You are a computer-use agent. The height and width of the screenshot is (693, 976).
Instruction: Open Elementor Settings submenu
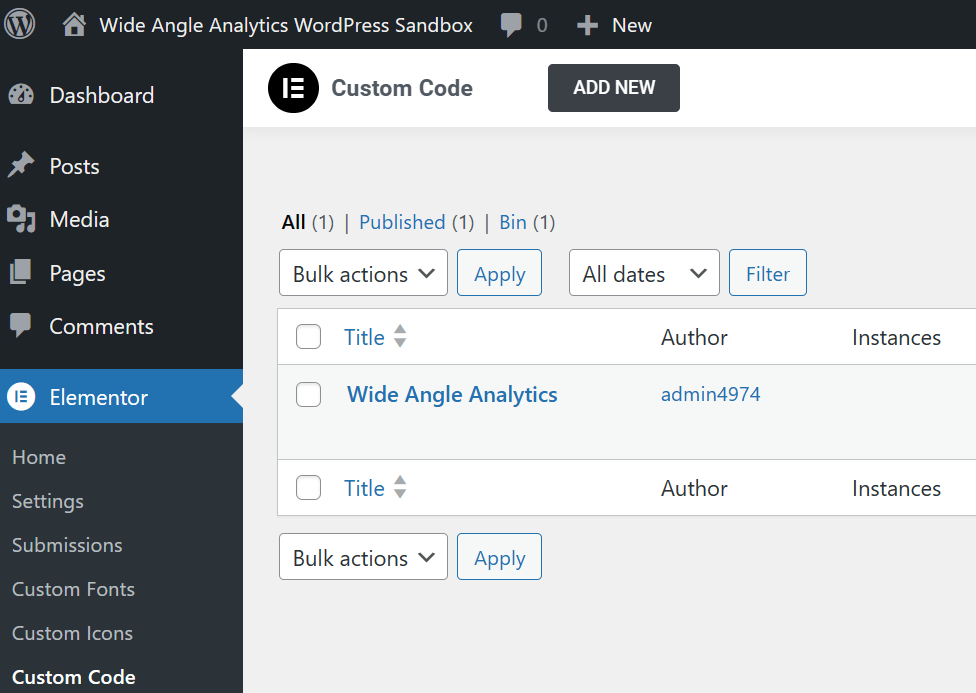click(x=47, y=501)
